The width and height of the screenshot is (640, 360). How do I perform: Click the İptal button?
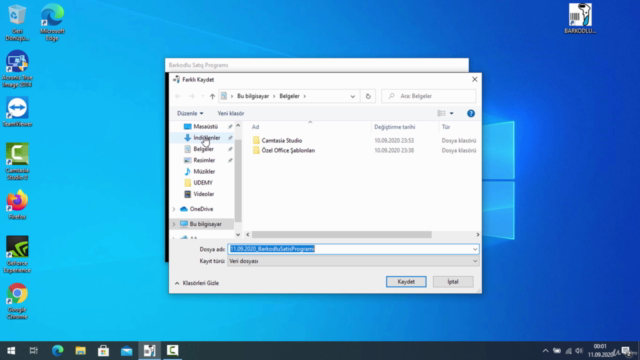(x=453, y=282)
